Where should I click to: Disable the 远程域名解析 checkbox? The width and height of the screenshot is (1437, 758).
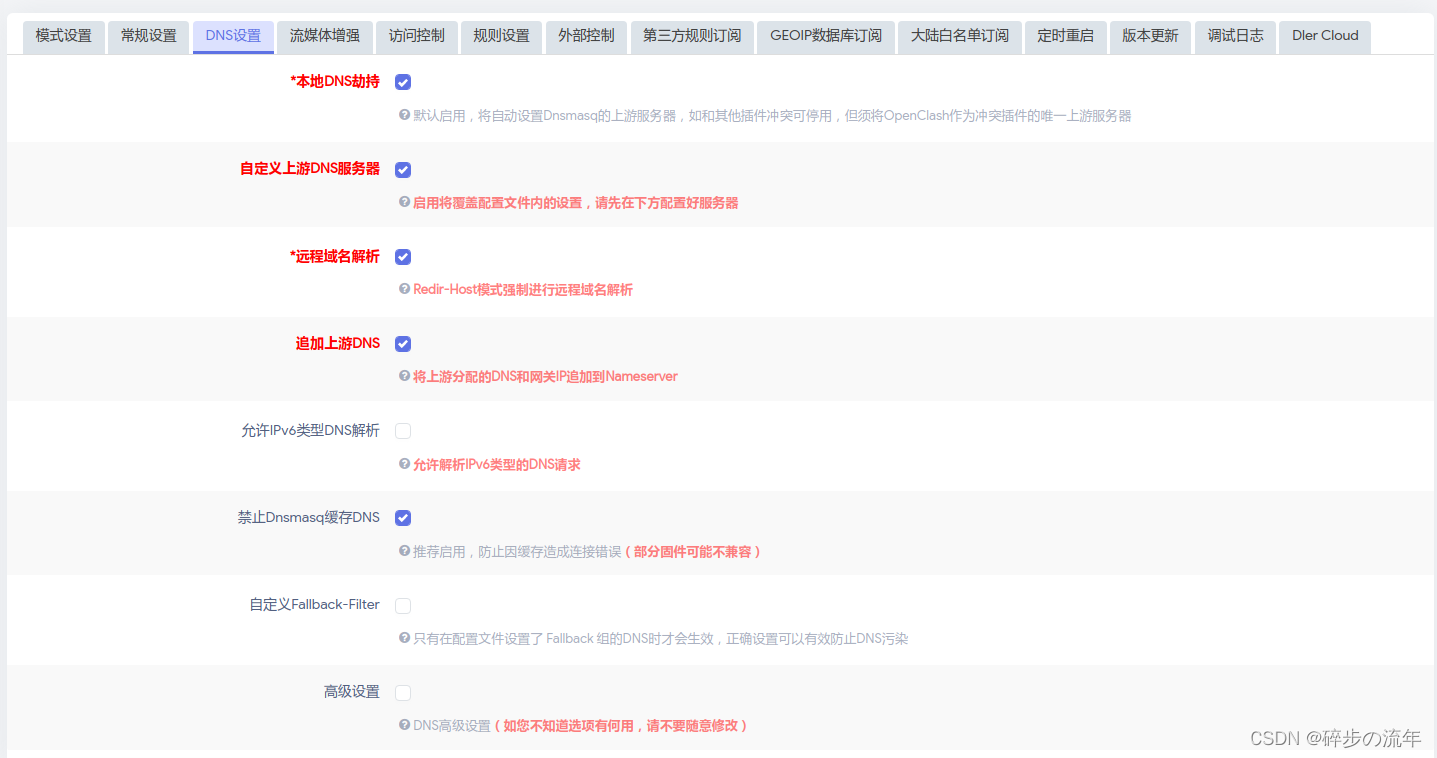coord(403,257)
